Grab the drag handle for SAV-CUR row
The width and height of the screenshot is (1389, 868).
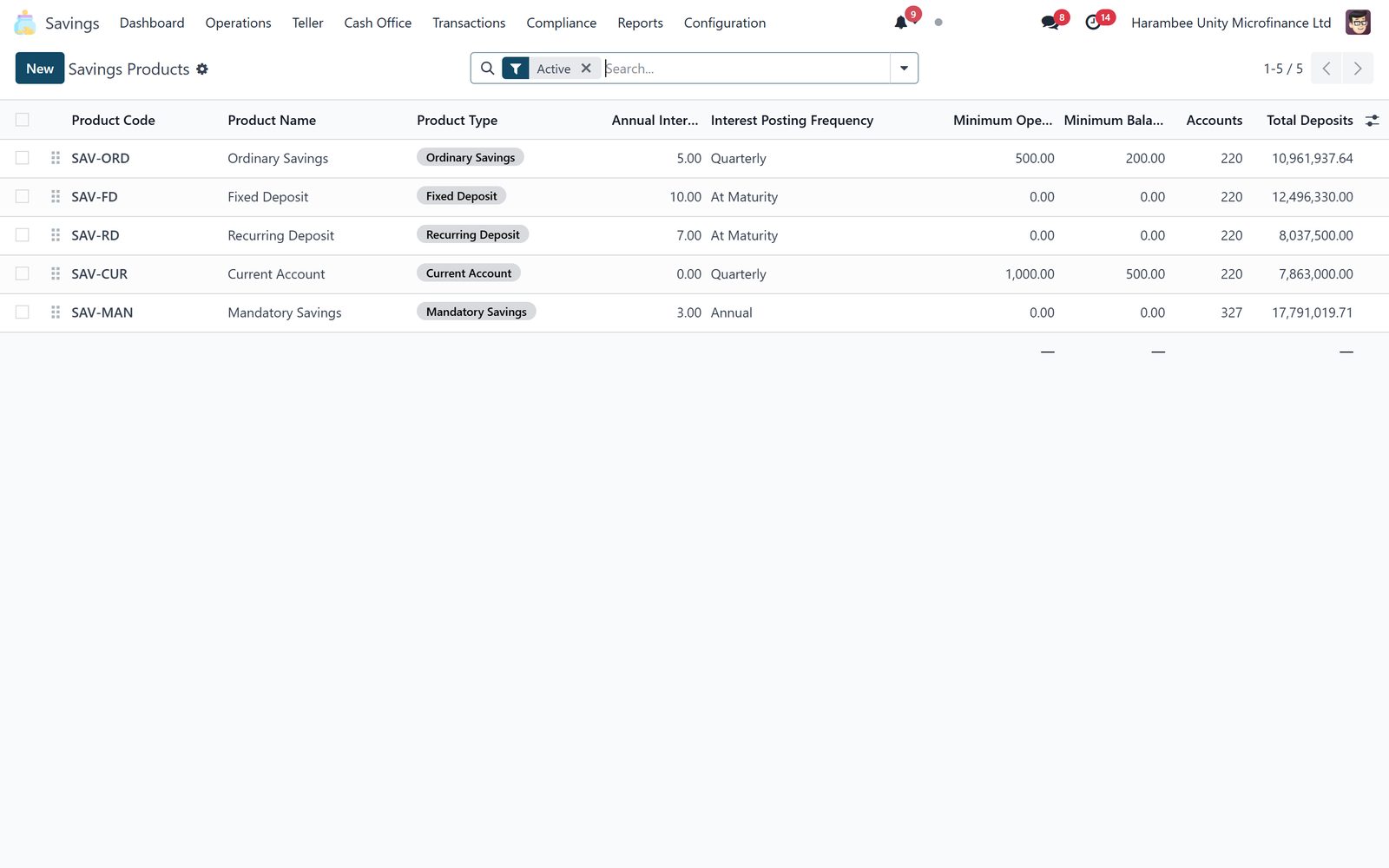[x=56, y=273]
